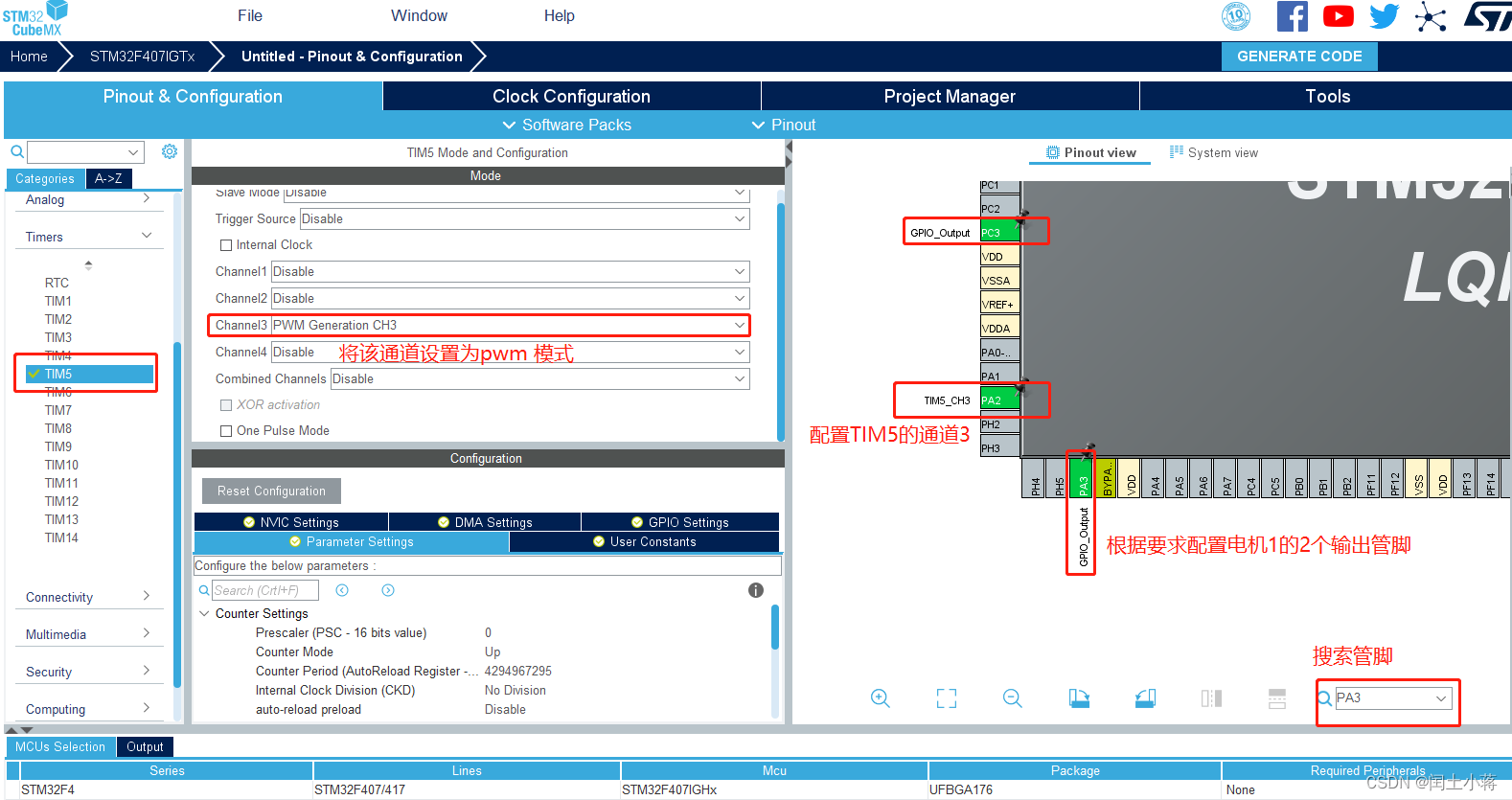Open GPIO Settings tab
This screenshot has width=1512, height=800.
(680, 522)
